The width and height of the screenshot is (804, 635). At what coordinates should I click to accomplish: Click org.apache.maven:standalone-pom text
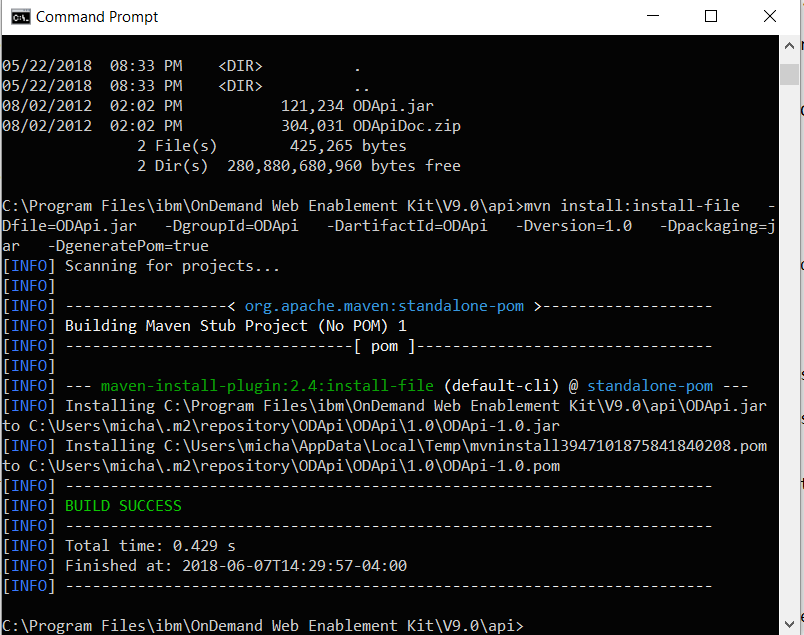tap(384, 306)
